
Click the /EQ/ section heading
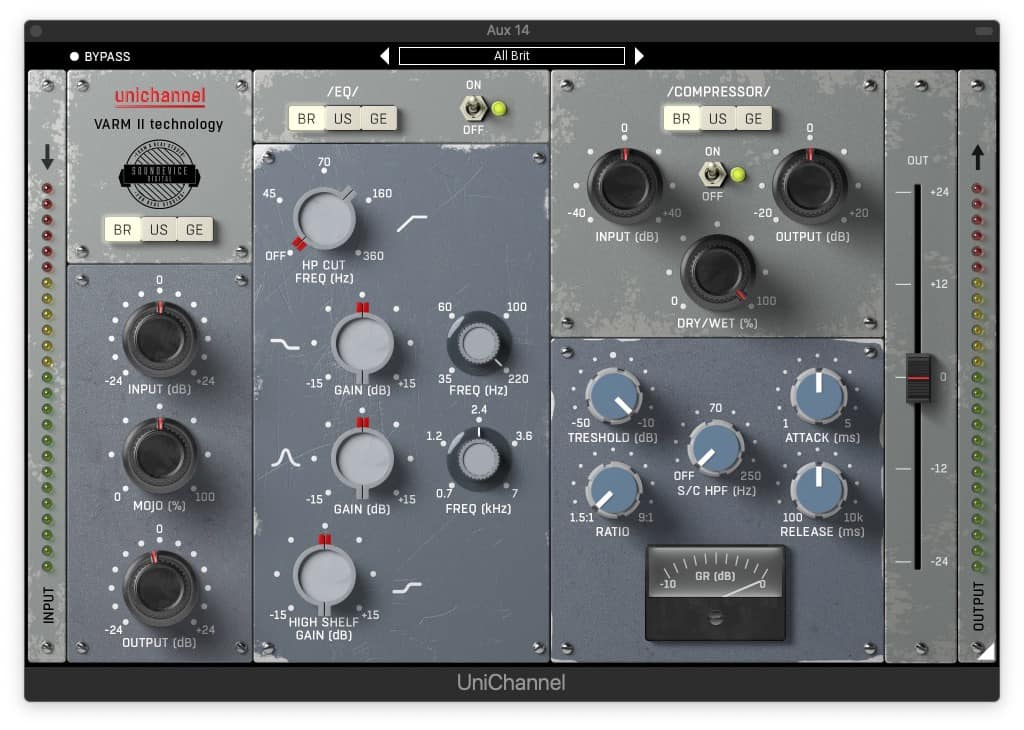pyautogui.click(x=343, y=91)
